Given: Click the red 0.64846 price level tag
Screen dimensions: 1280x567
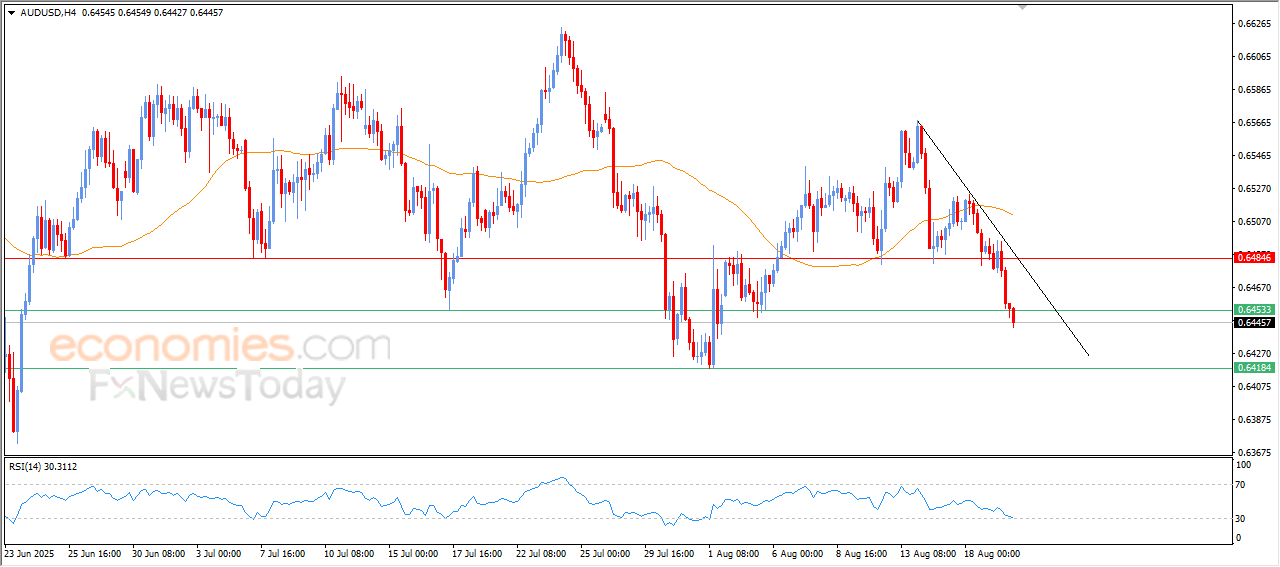Looking at the screenshot, I should tap(1253, 258).
